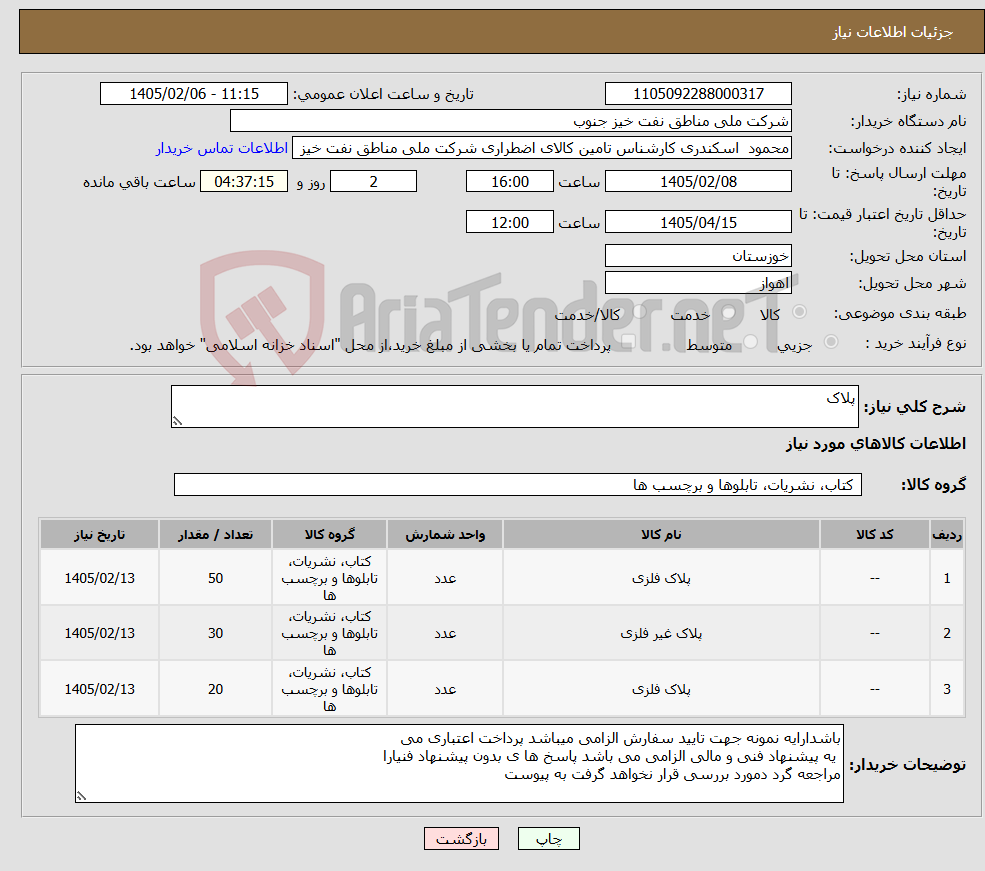
Task: Click the announcement date field 1405/02/06 - 11:15
Action: coord(193,94)
